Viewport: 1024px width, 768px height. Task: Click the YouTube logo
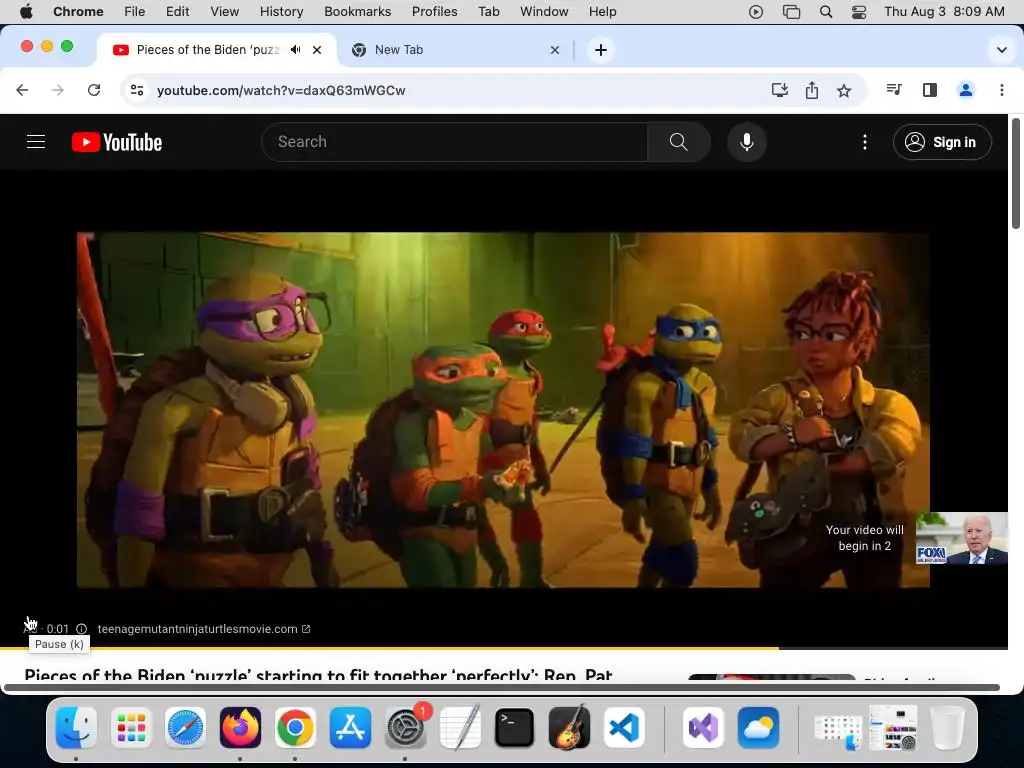pyautogui.click(x=117, y=142)
